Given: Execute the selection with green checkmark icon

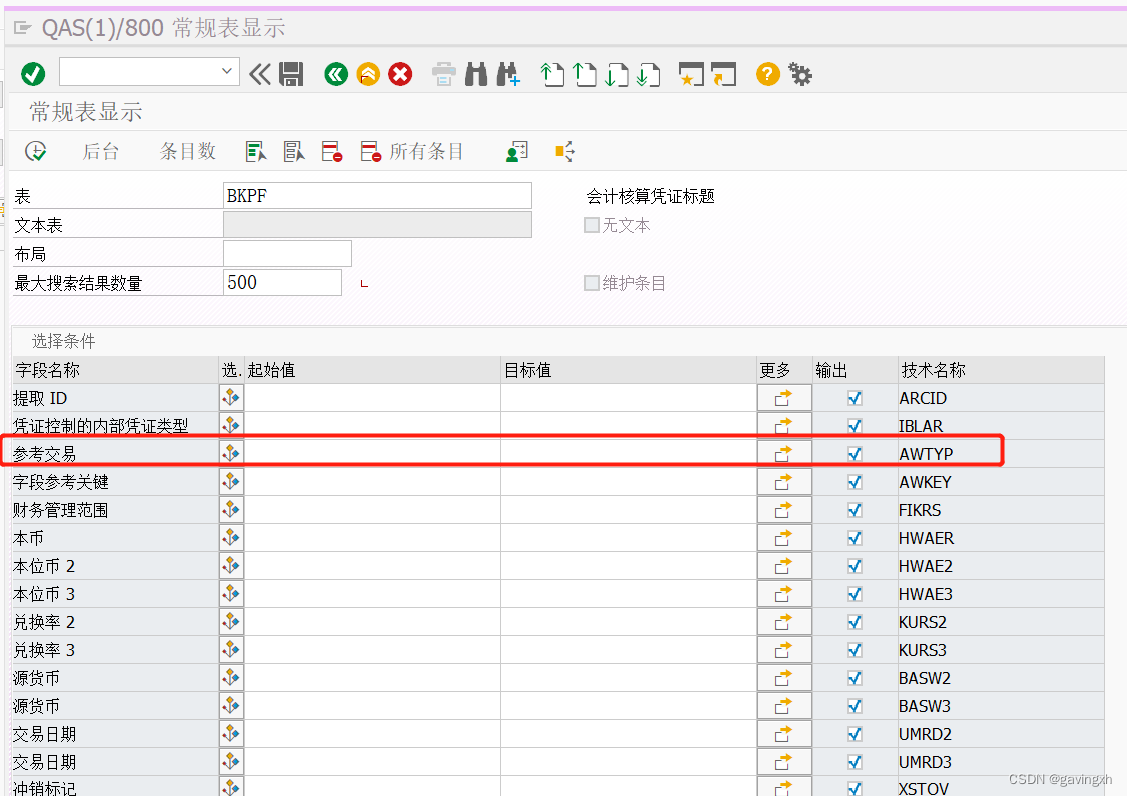Looking at the screenshot, I should 32,74.
